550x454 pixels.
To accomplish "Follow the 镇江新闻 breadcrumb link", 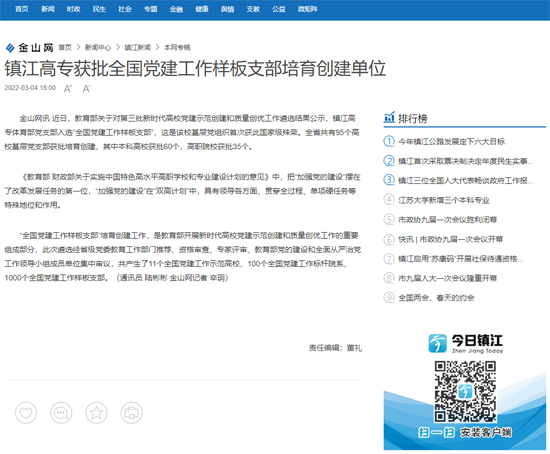I will 138,47.
